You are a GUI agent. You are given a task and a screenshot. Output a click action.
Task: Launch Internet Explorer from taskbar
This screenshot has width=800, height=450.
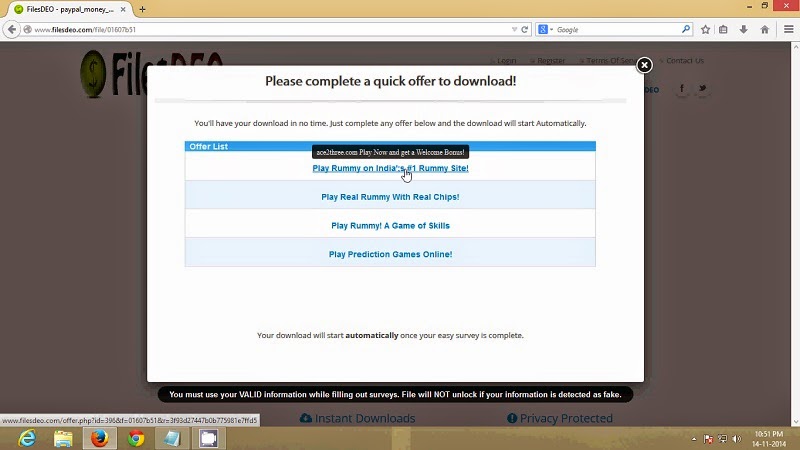click(x=27, y=438)
